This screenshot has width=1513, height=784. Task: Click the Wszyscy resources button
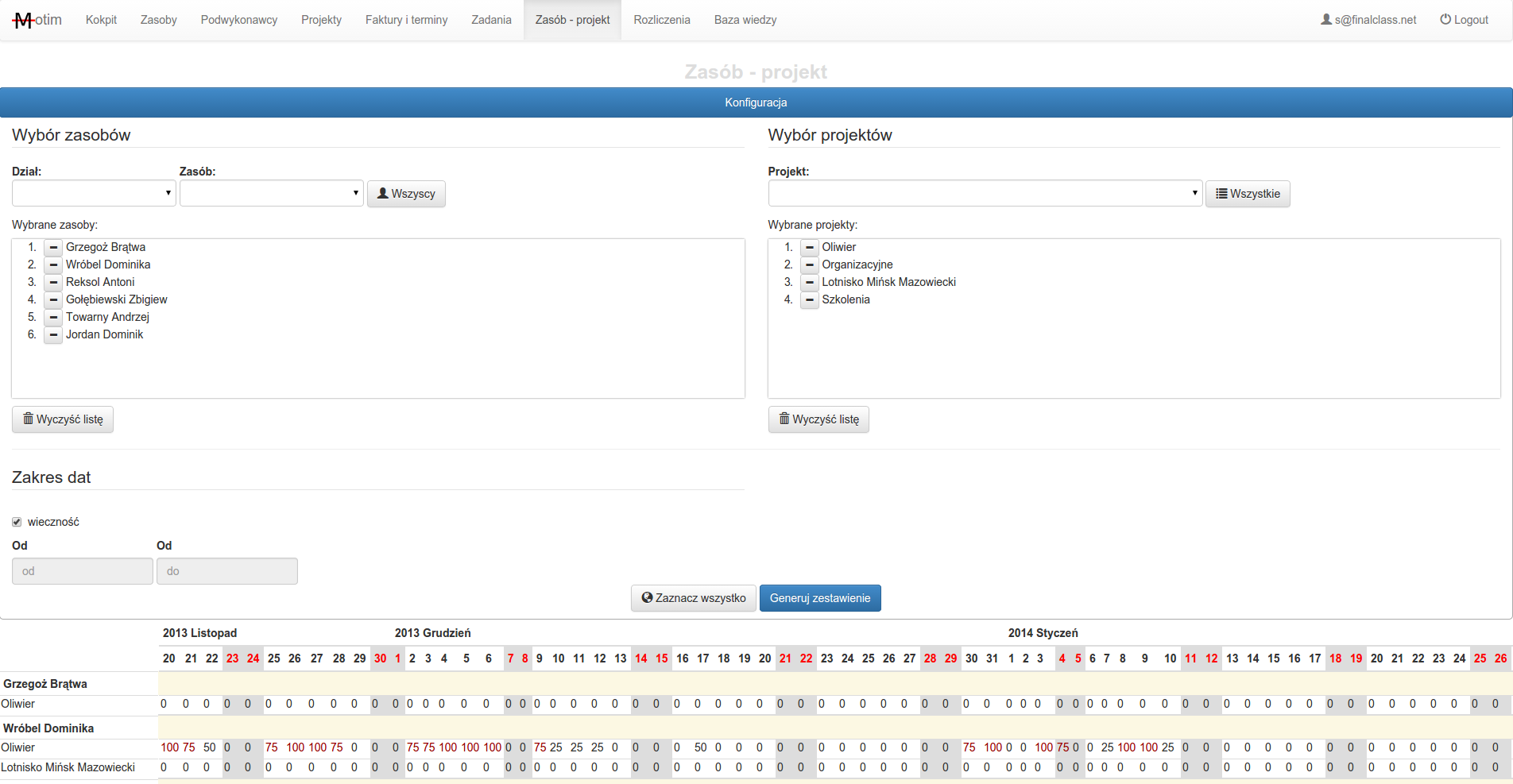coord(406,194)
